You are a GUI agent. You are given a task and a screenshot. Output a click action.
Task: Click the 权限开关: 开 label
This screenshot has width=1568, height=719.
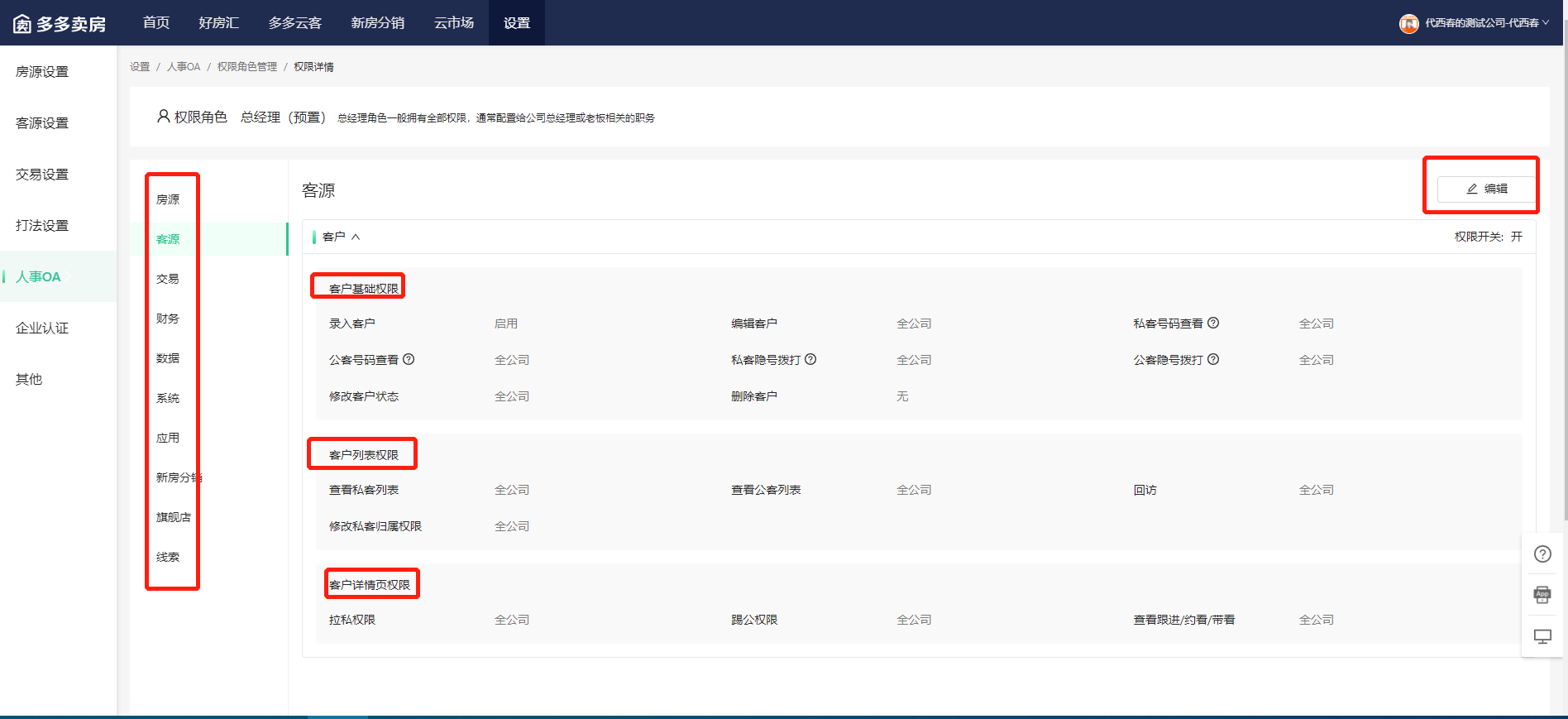coord(1489,237)
